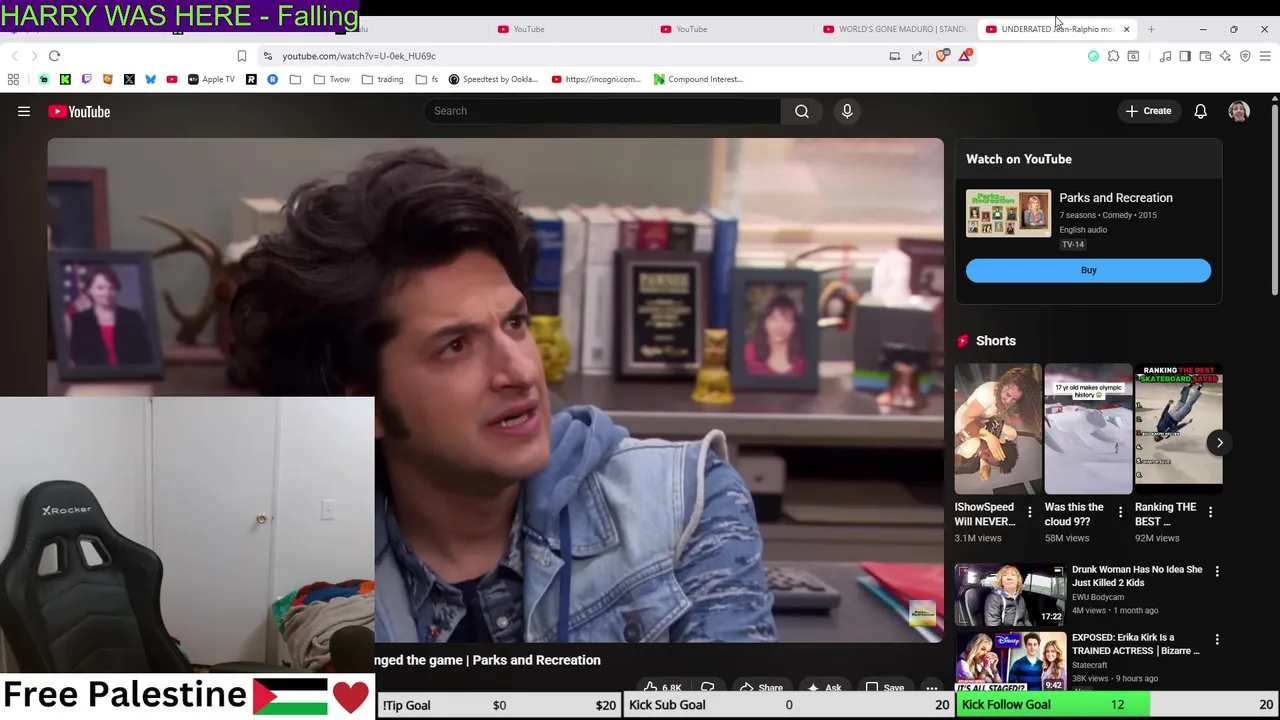Open 'Ranking THE BEST' skateboard short
Image resolution: width=1280 pixels, height=720 pixels.
[1178, 429]
